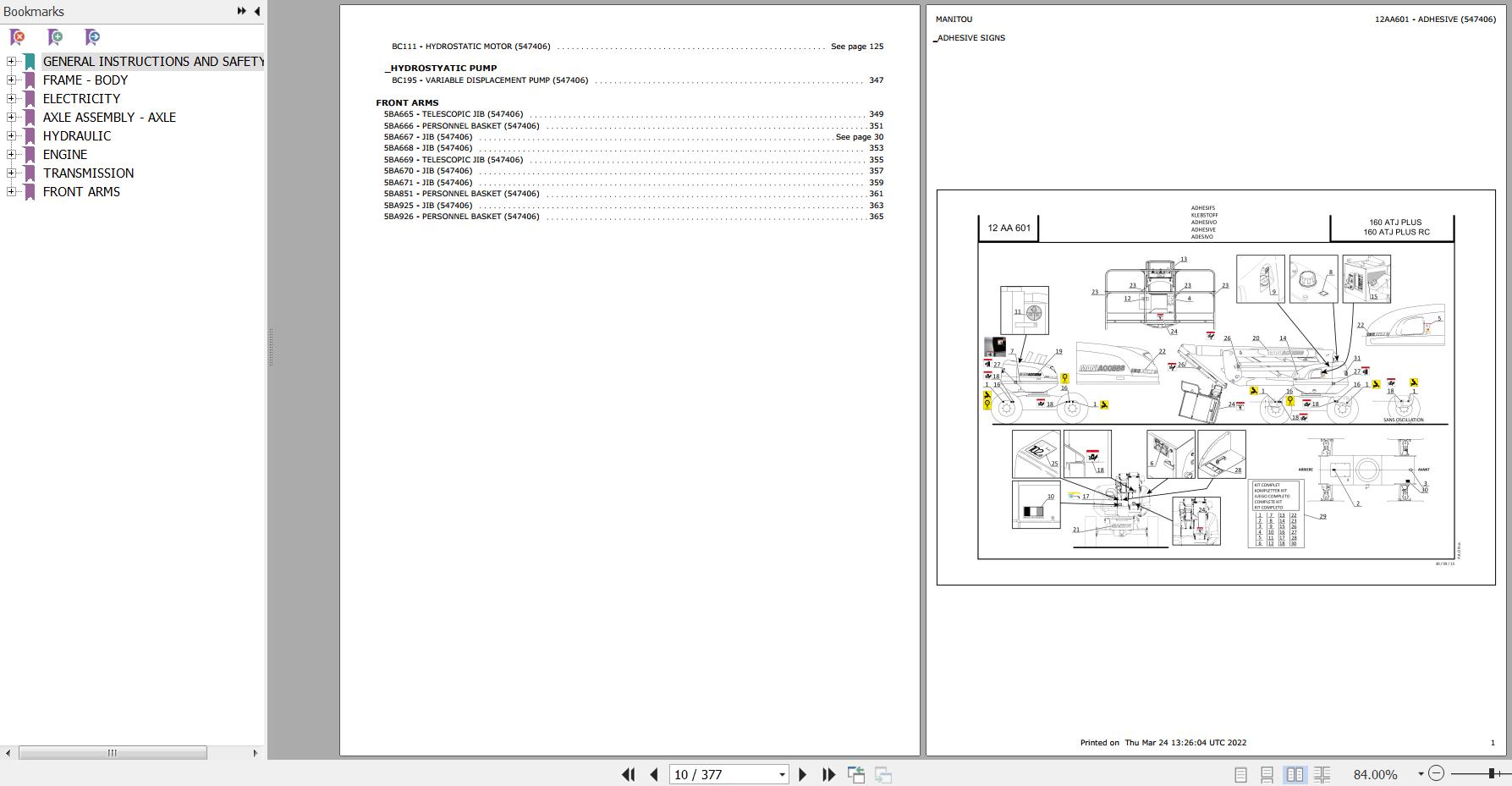Click the zoom slider handle

(x=1493, y=773)
